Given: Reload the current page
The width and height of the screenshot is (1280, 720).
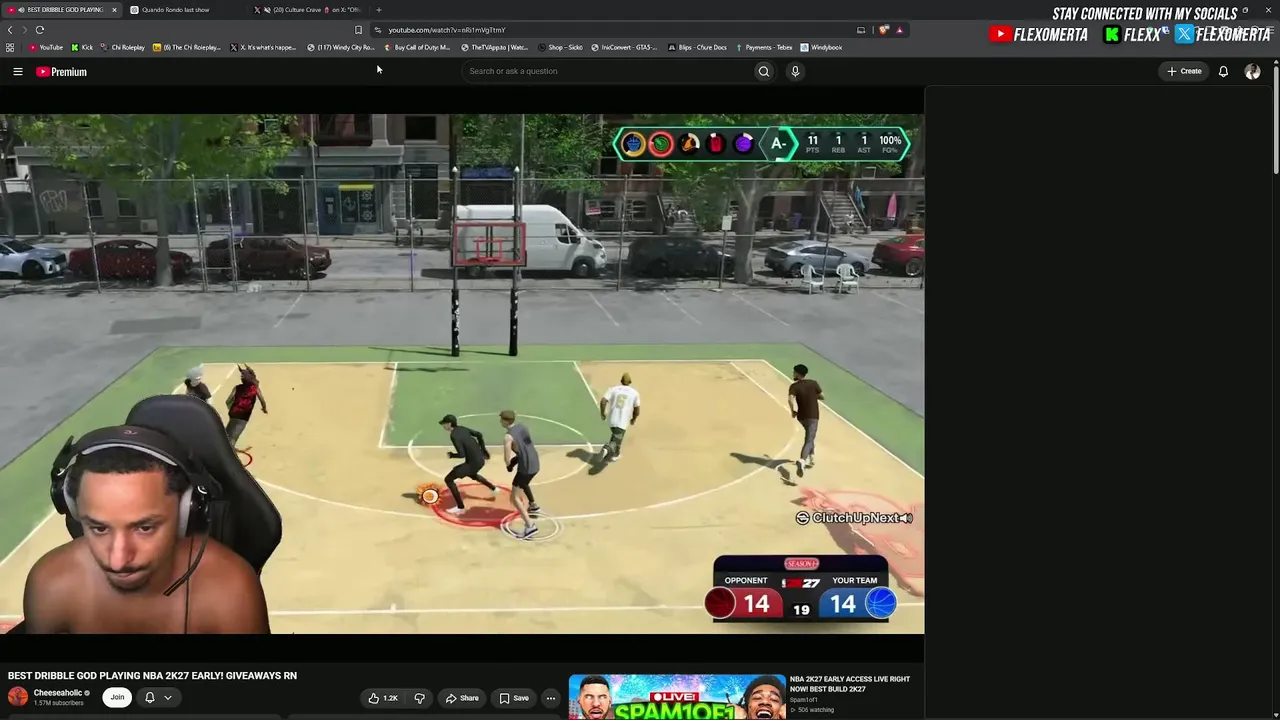Looking at the screenshot, I should pyautogui.click(x=40, y=30).
